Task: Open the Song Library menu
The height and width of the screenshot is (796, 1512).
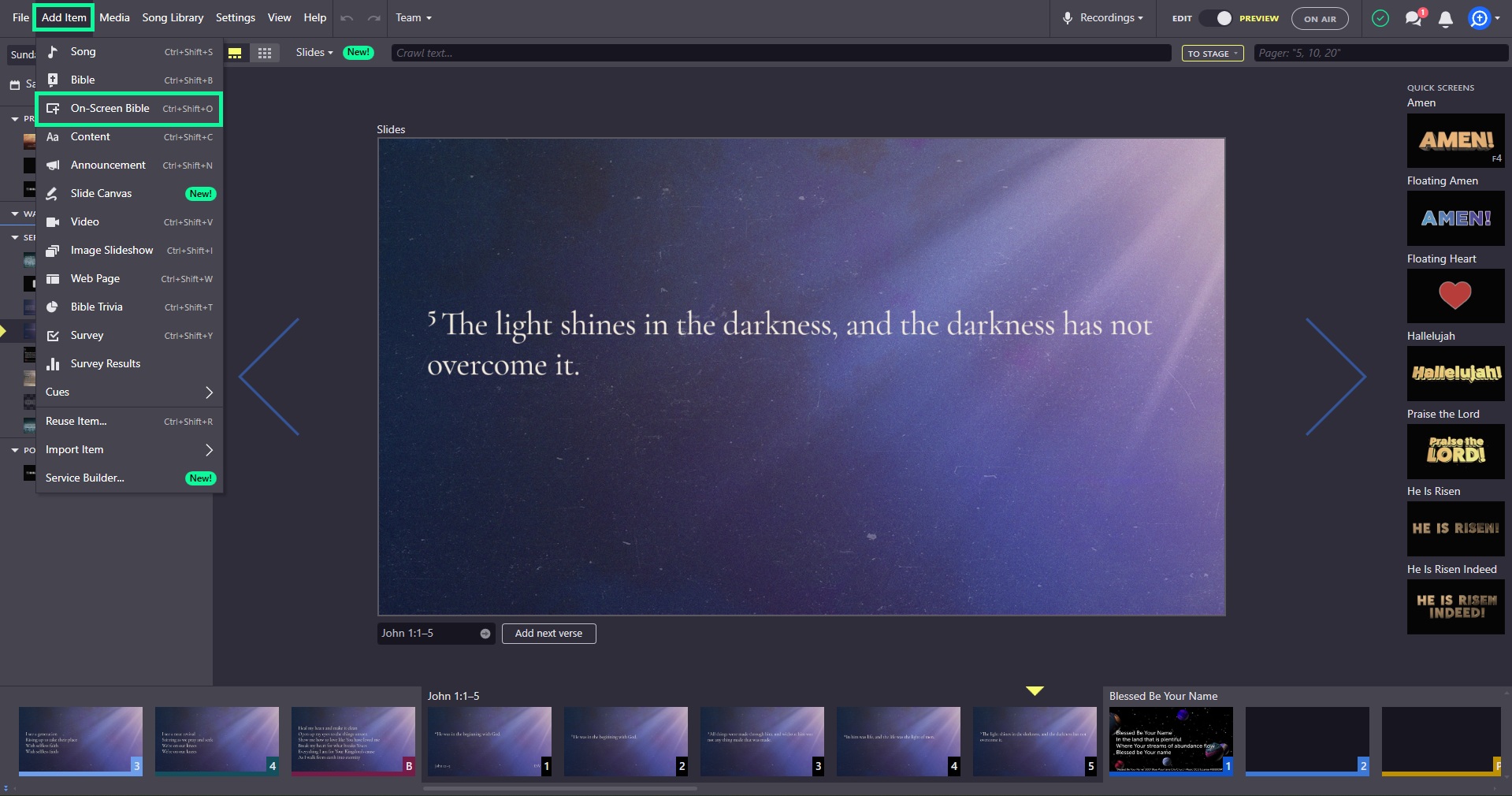Action: 173,18
